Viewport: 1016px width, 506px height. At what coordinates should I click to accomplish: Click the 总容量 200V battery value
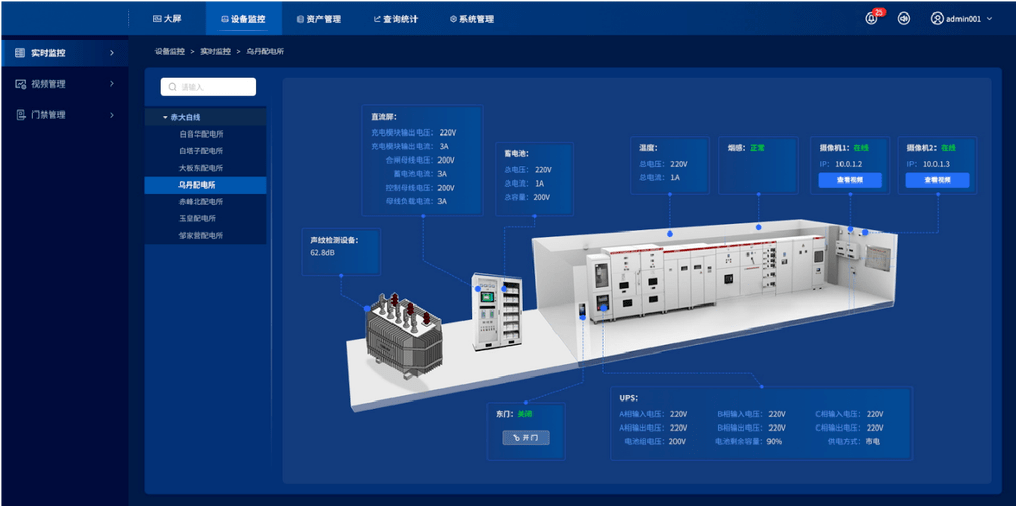pyautogui.click(x=542, y=197)
